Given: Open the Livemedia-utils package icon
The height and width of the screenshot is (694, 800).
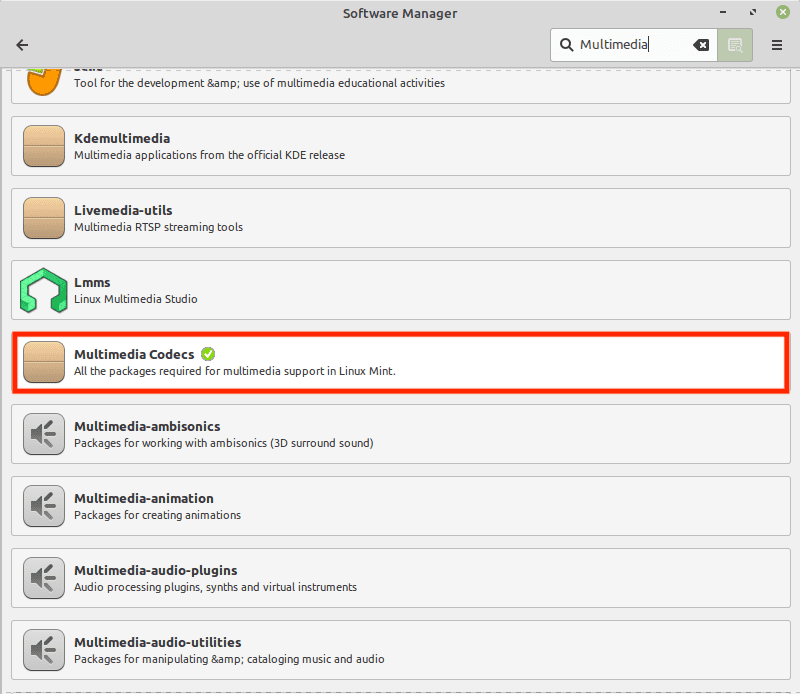Looking at the screenshot, I should tap(44, 218).
